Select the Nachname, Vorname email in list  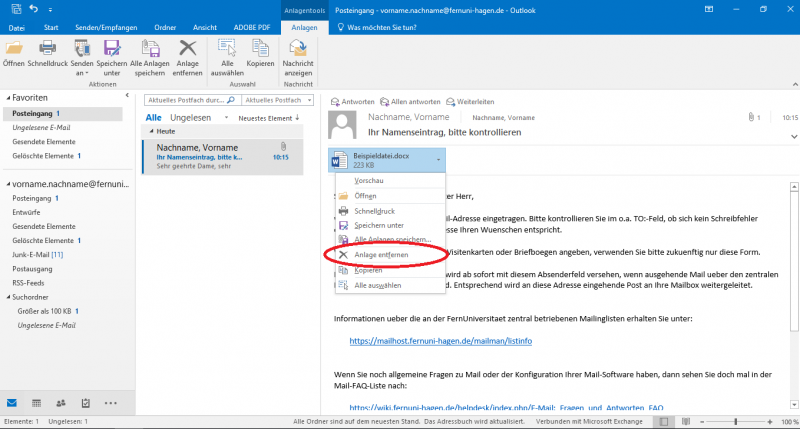pyautogui.click(x=222, y=157)
